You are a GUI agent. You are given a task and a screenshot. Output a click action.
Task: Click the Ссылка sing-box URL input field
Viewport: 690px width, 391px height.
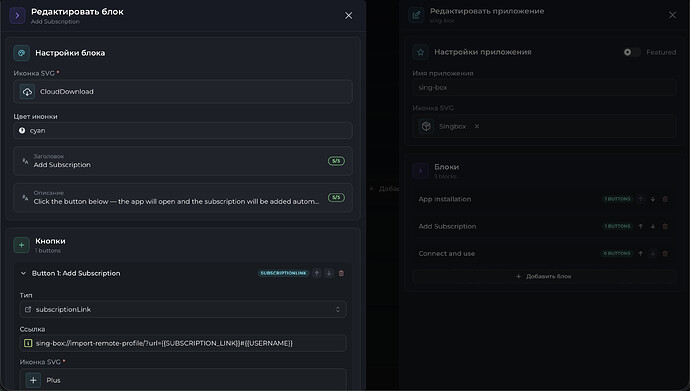pyautogui.click(x=183, y=343)
